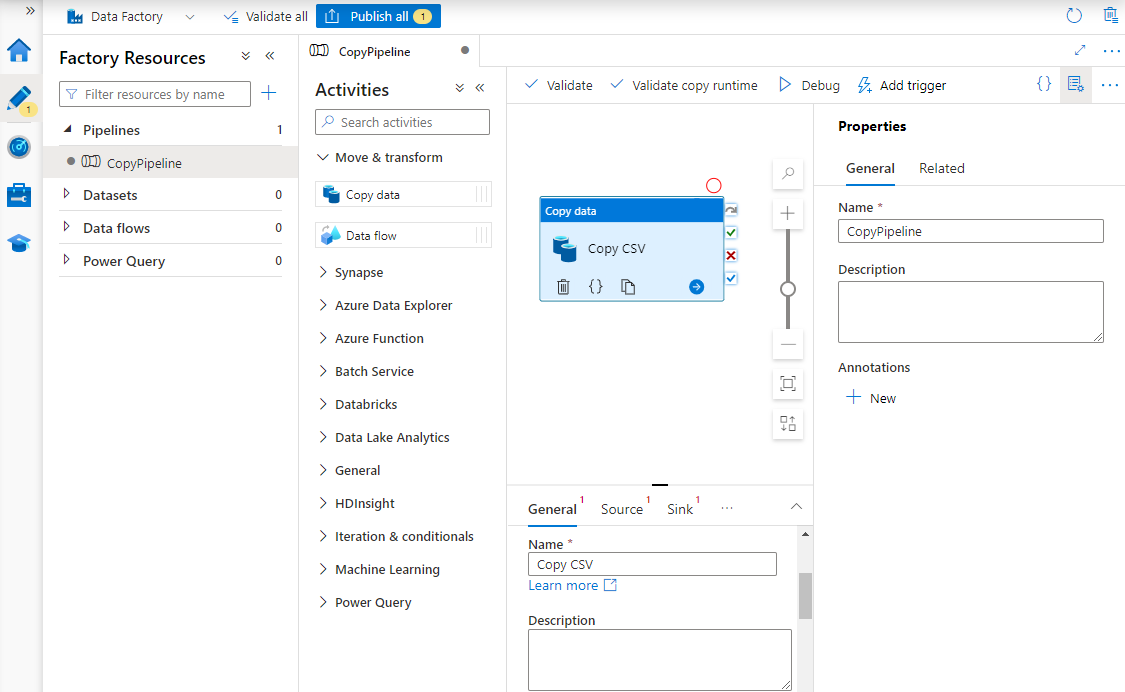Open the Author view from left sidebar
This screenshot has height=692, width=1125.
[x=19, y=99]
